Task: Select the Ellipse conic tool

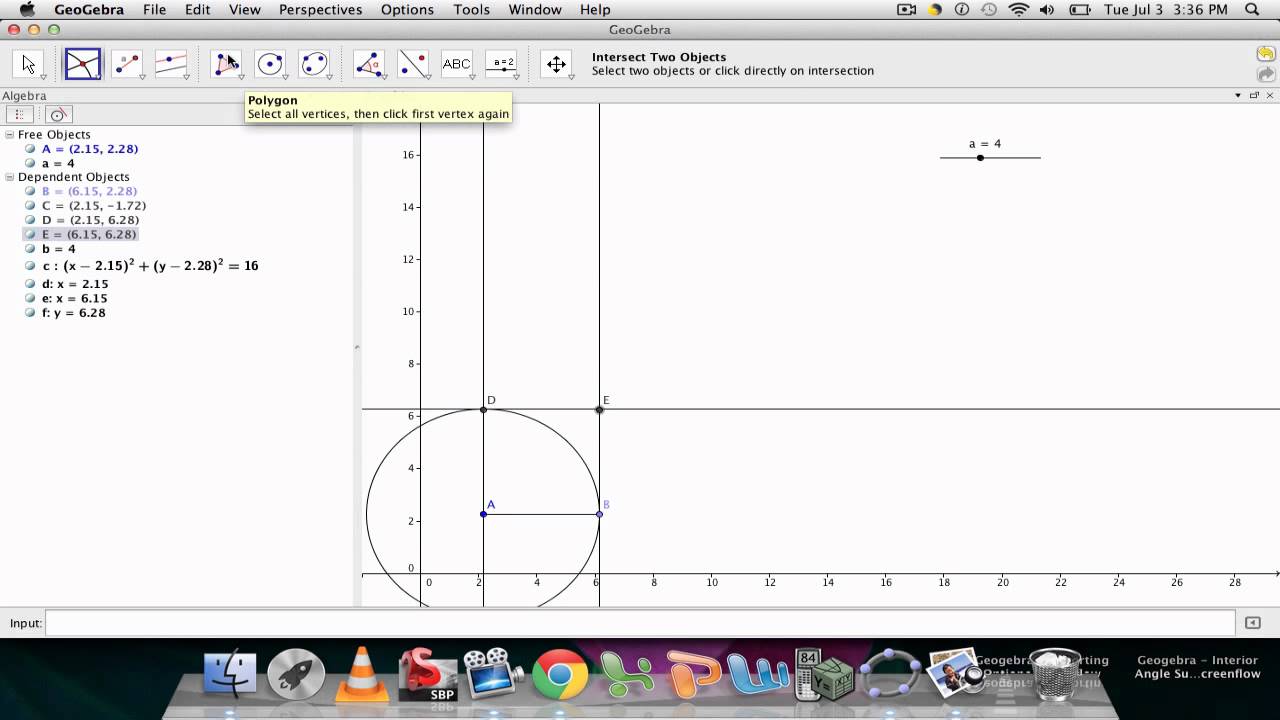Action: [x=314, y=65]
